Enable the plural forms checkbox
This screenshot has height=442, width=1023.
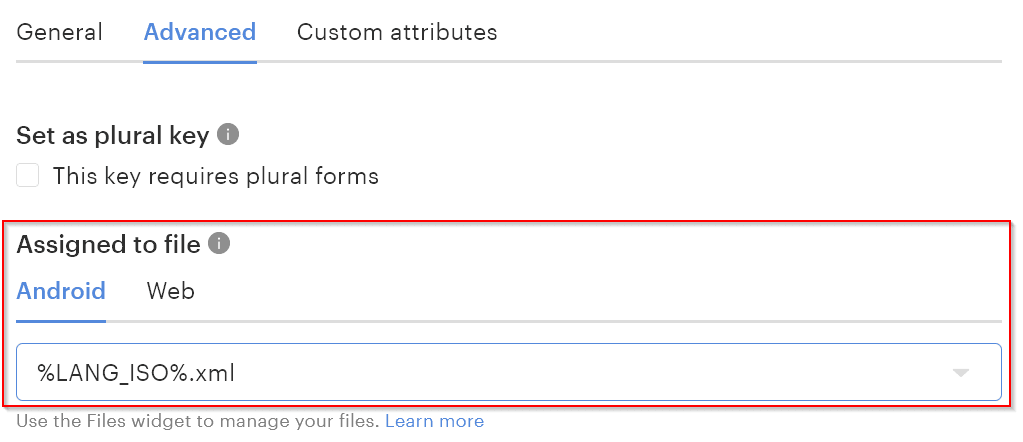[28, 177]
